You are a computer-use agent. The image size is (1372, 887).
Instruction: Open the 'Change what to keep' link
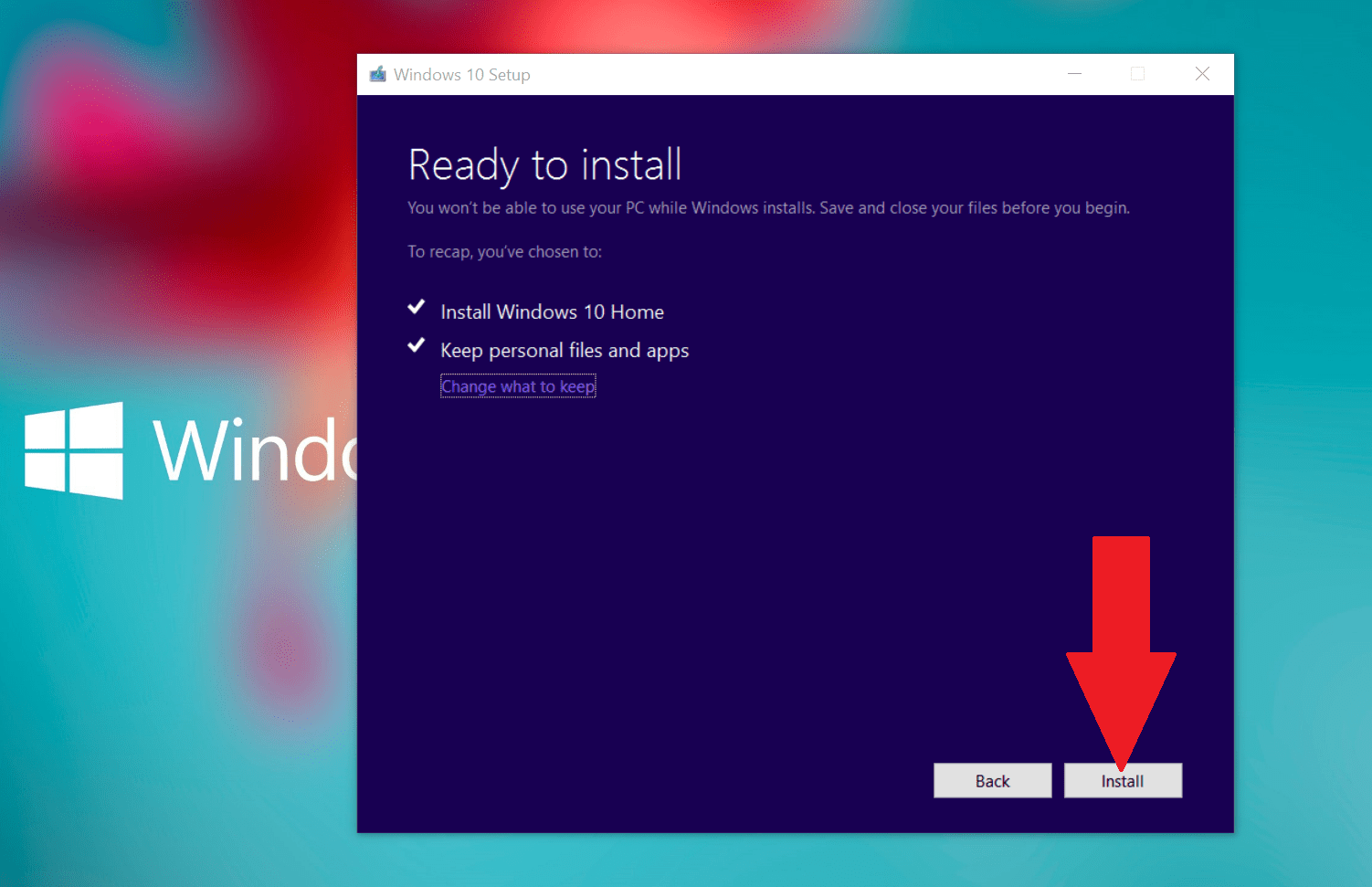(x=518, y=386)
